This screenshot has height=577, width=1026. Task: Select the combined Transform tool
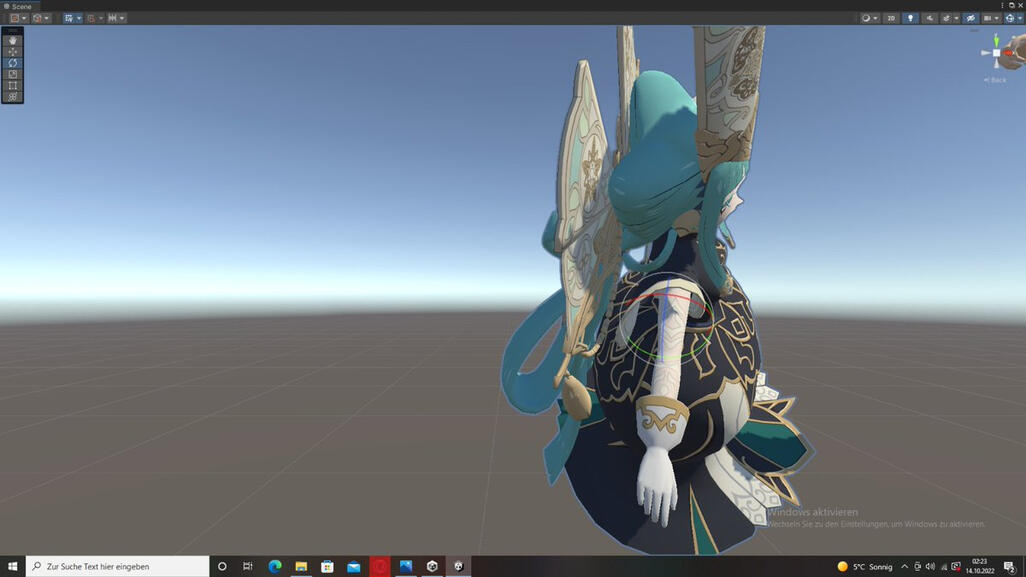pos(13,97)
